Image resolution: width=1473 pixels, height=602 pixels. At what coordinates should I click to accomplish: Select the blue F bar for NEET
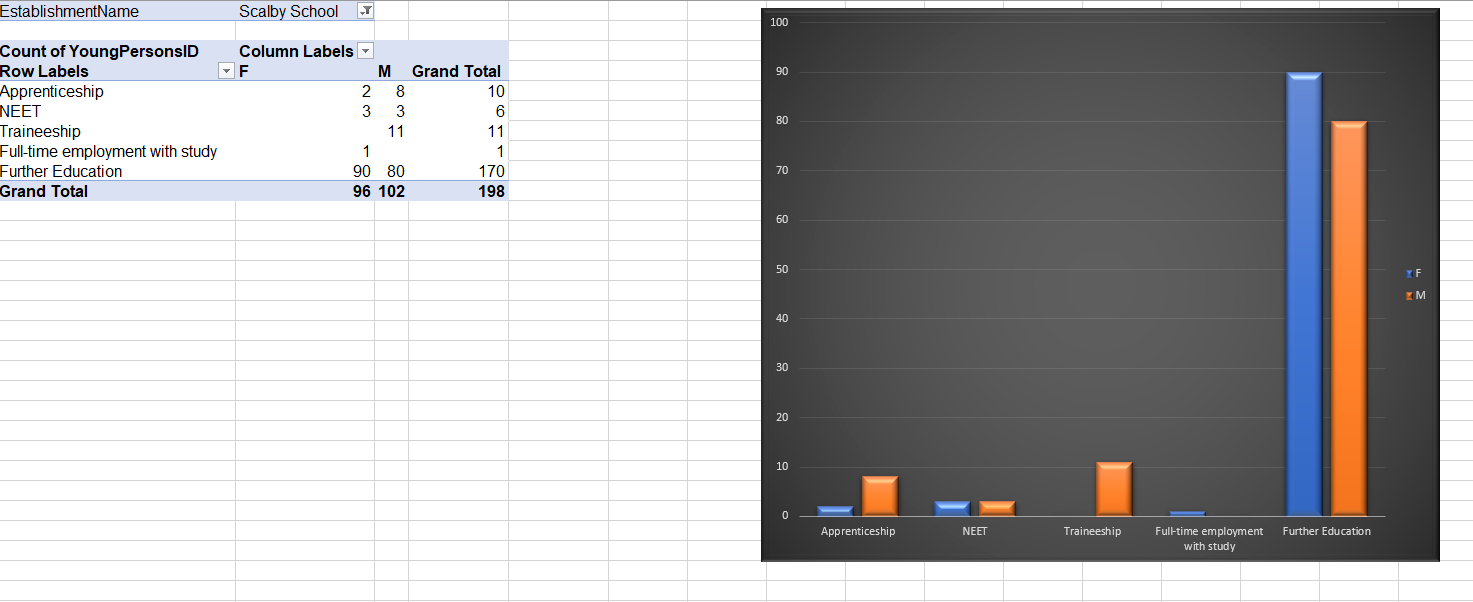tap(952, 508)
